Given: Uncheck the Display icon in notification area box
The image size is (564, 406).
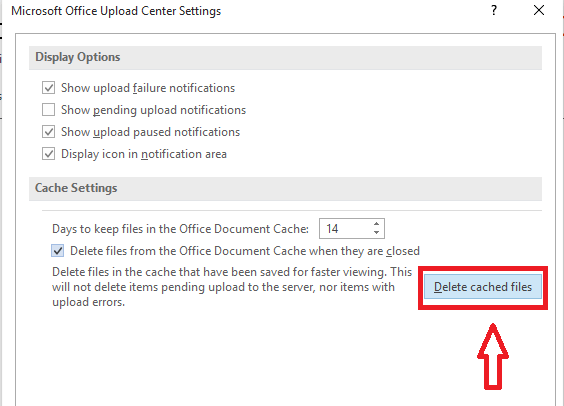Looking at the screenshot, I should [x=49, y=154].
